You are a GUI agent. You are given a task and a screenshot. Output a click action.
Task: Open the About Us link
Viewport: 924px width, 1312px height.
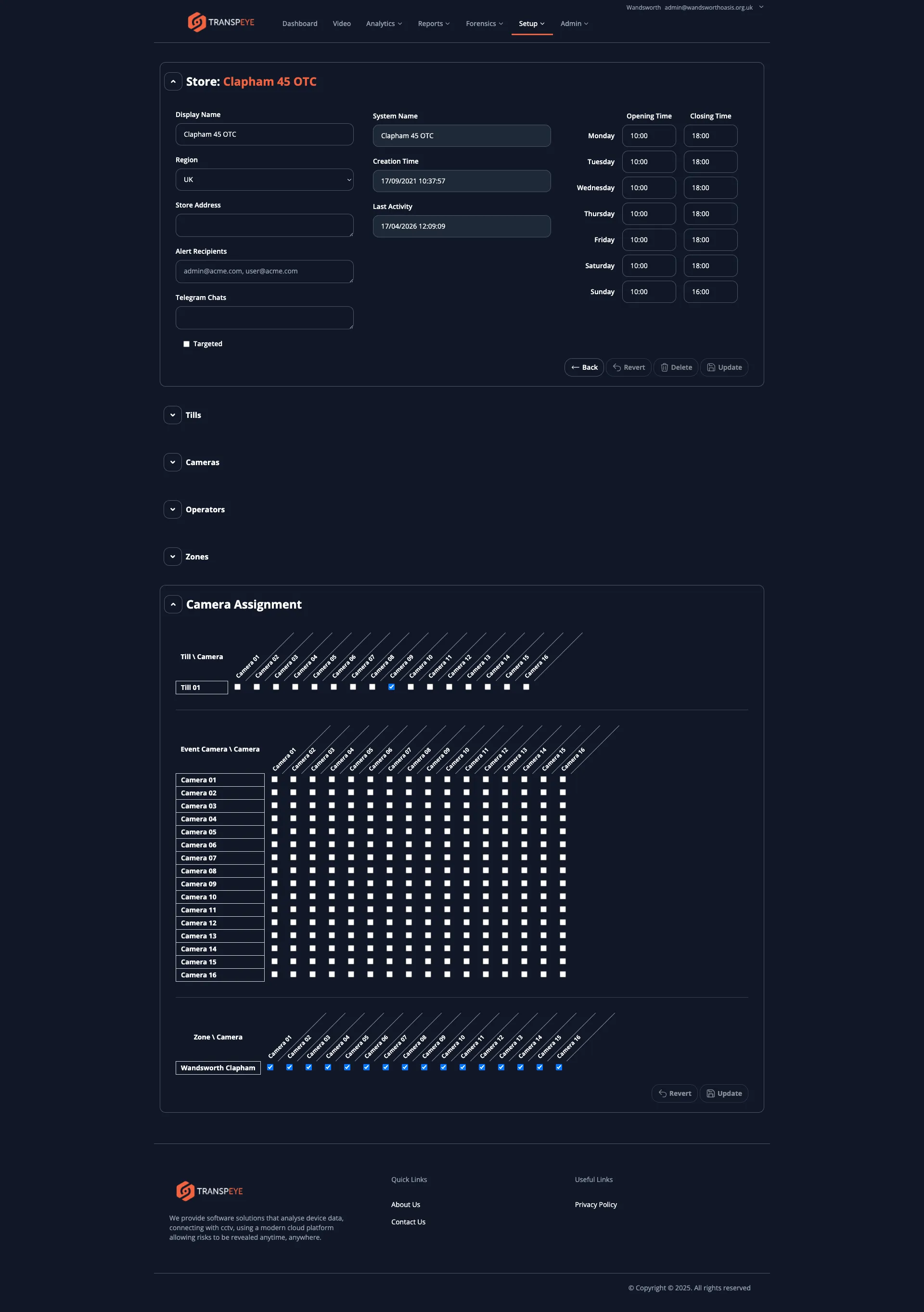(406, 1205)
